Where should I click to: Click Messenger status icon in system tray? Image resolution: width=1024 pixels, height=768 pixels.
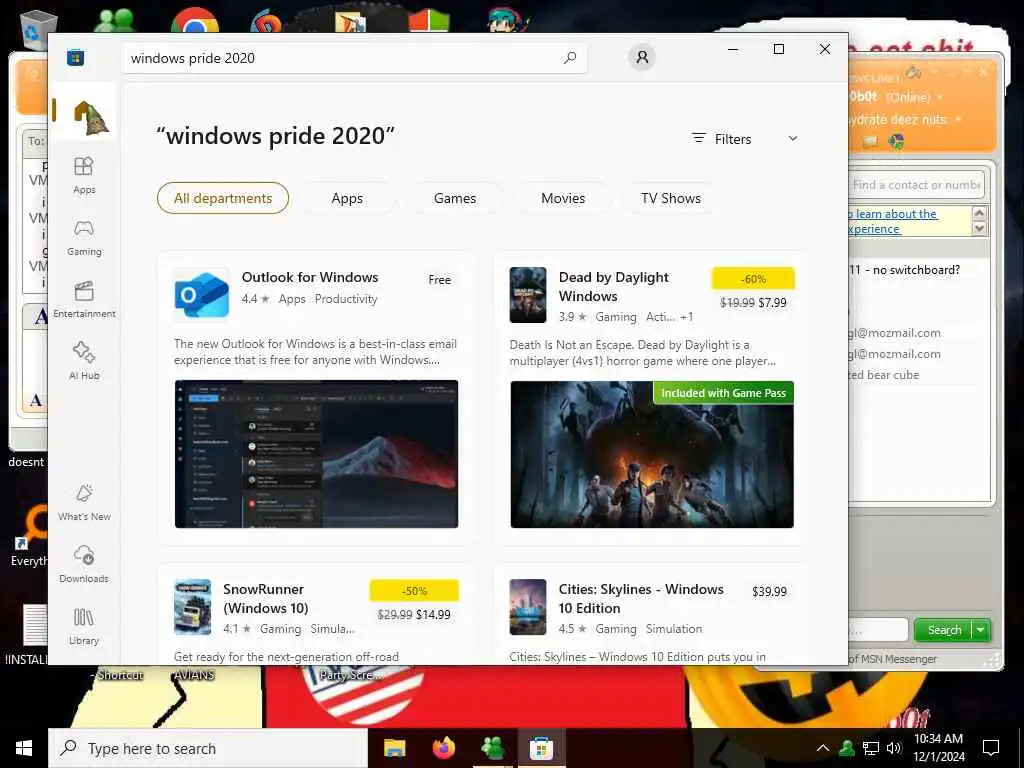click(x=847, y=748)
